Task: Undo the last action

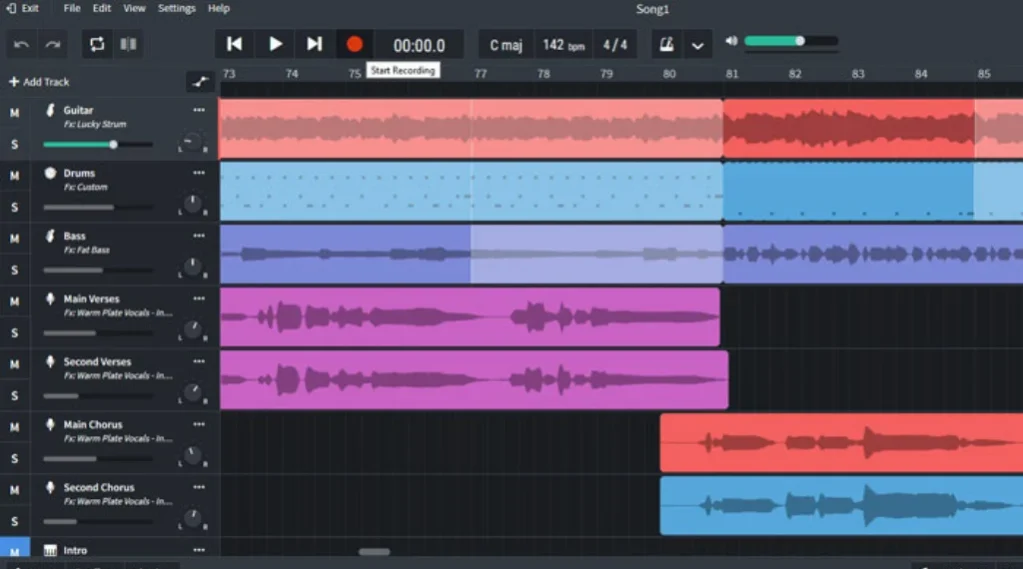Action: (x=22, y=44)
